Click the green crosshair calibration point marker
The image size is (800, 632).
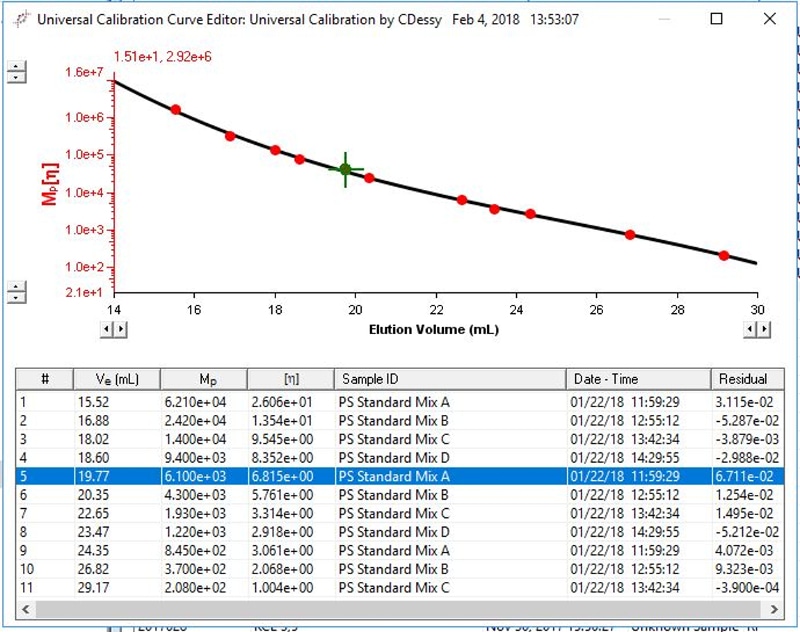pos(345,170)
